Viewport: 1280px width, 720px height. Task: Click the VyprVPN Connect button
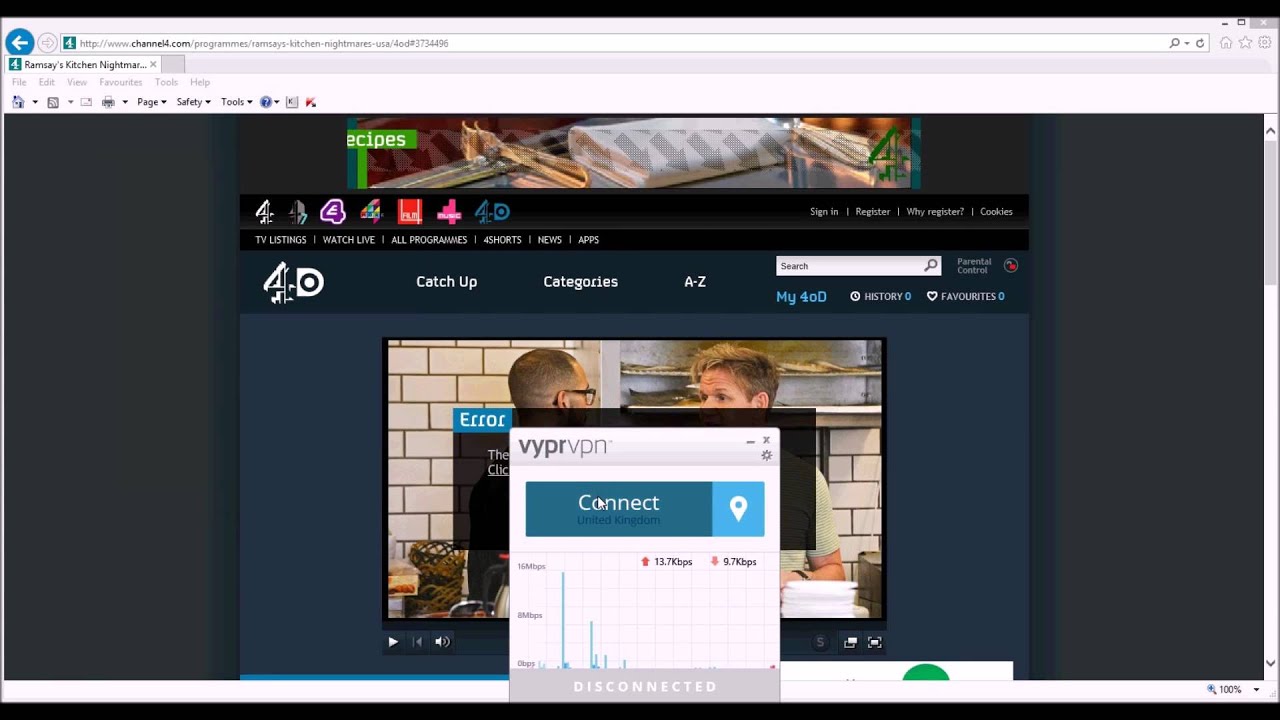[619, 509]
